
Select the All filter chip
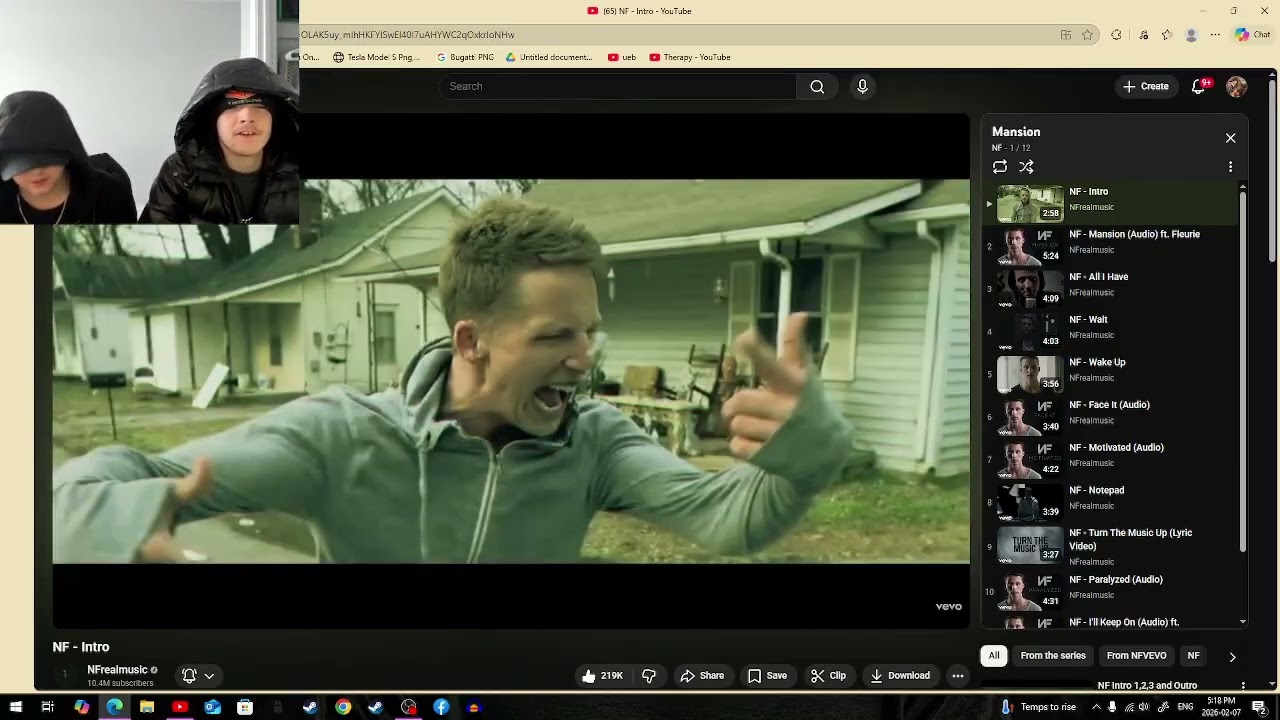[994, 656]
